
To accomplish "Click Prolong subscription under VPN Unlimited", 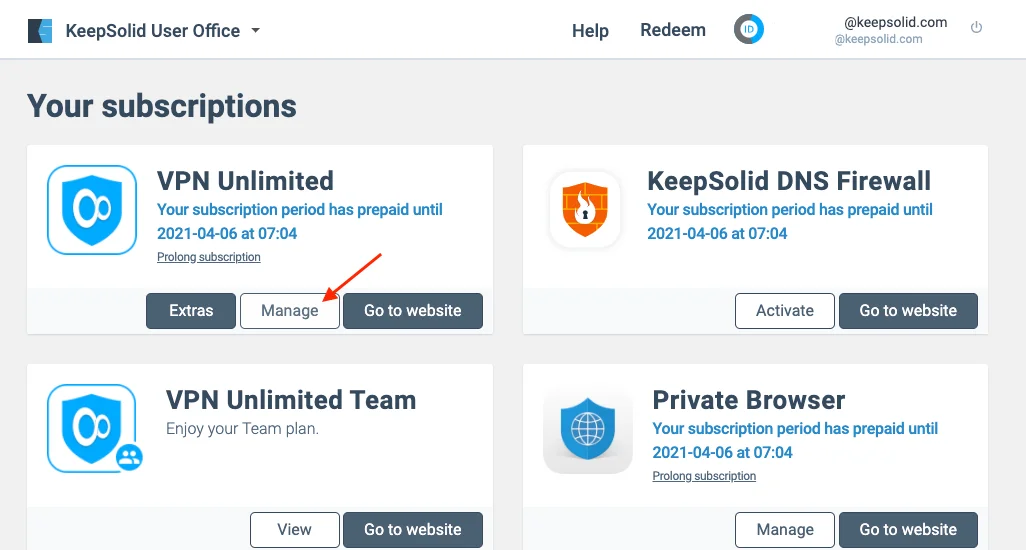I will pyautogui.click(x=209, y=257).
